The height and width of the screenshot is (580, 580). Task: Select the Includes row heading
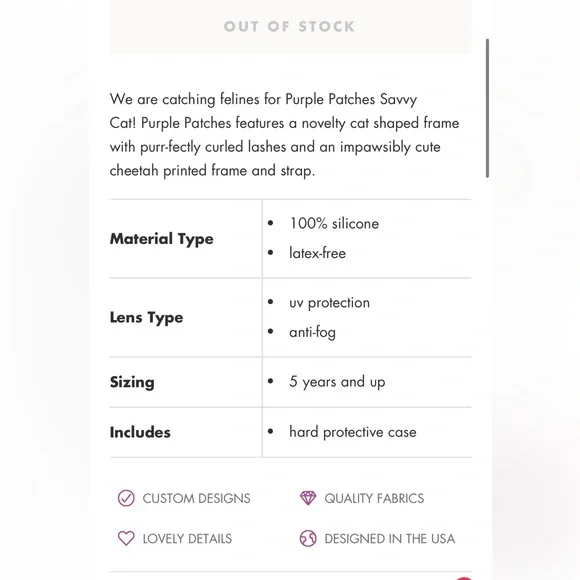point(140,432)
